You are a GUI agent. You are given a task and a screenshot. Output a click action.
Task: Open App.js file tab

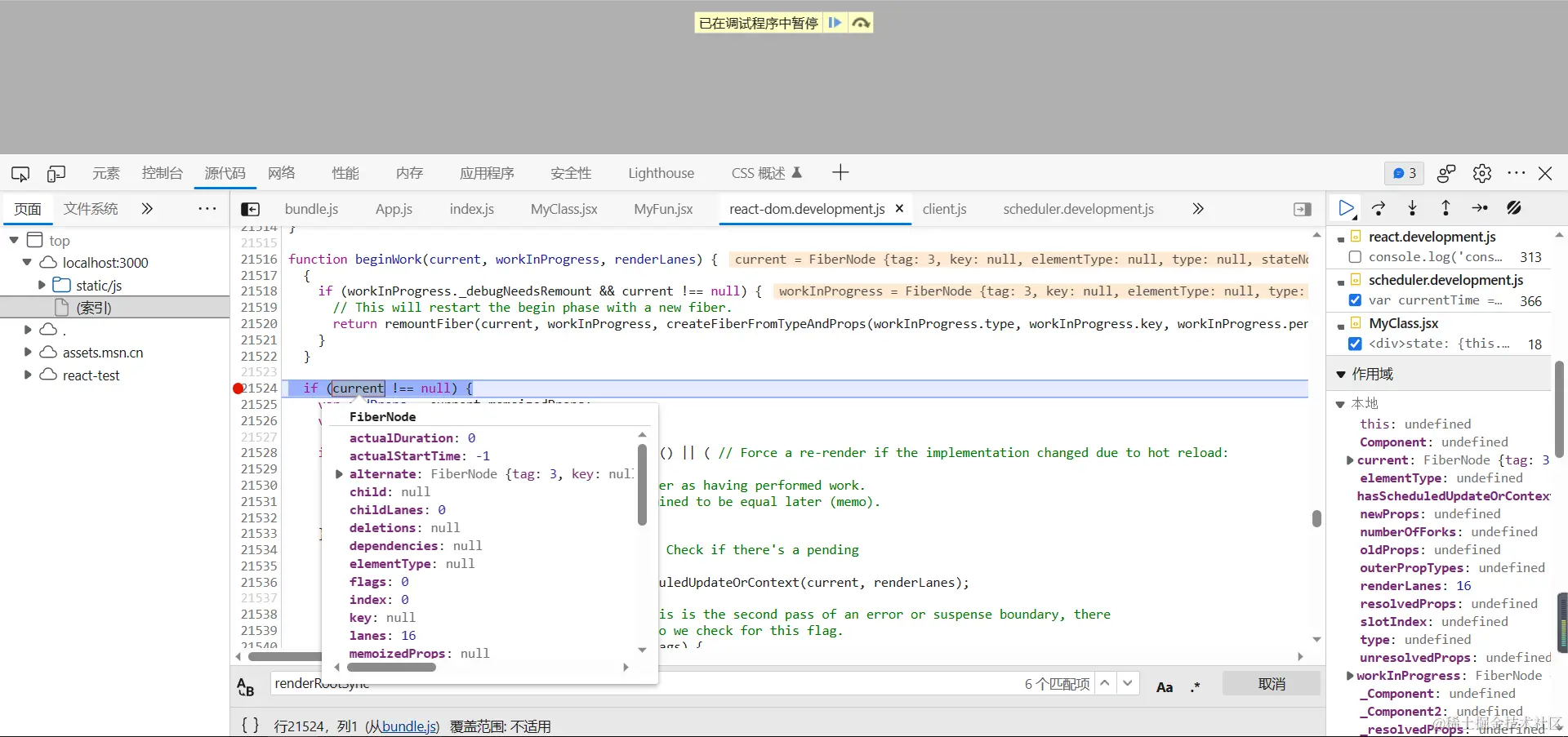394,209
